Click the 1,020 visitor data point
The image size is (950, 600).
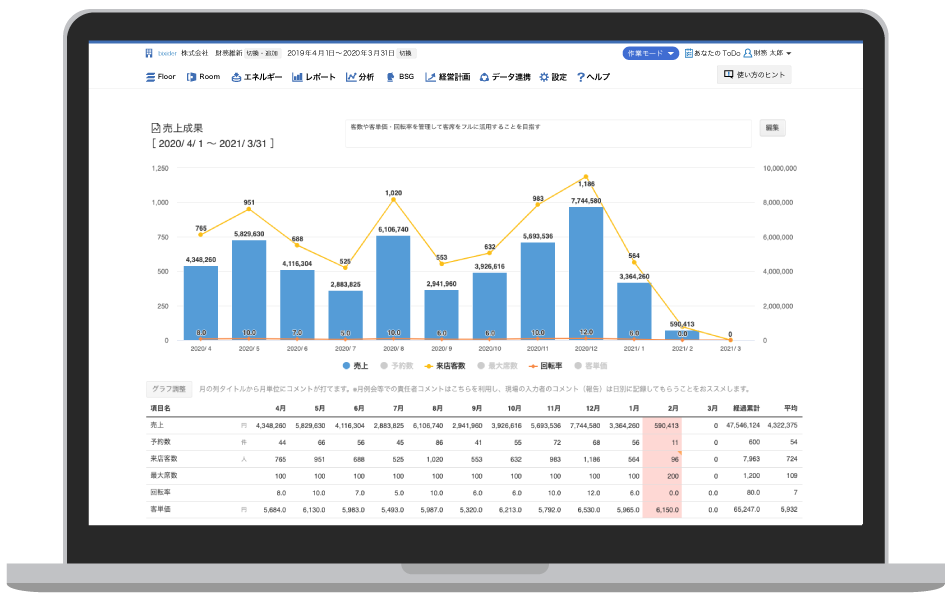click(x=393, y=199)
